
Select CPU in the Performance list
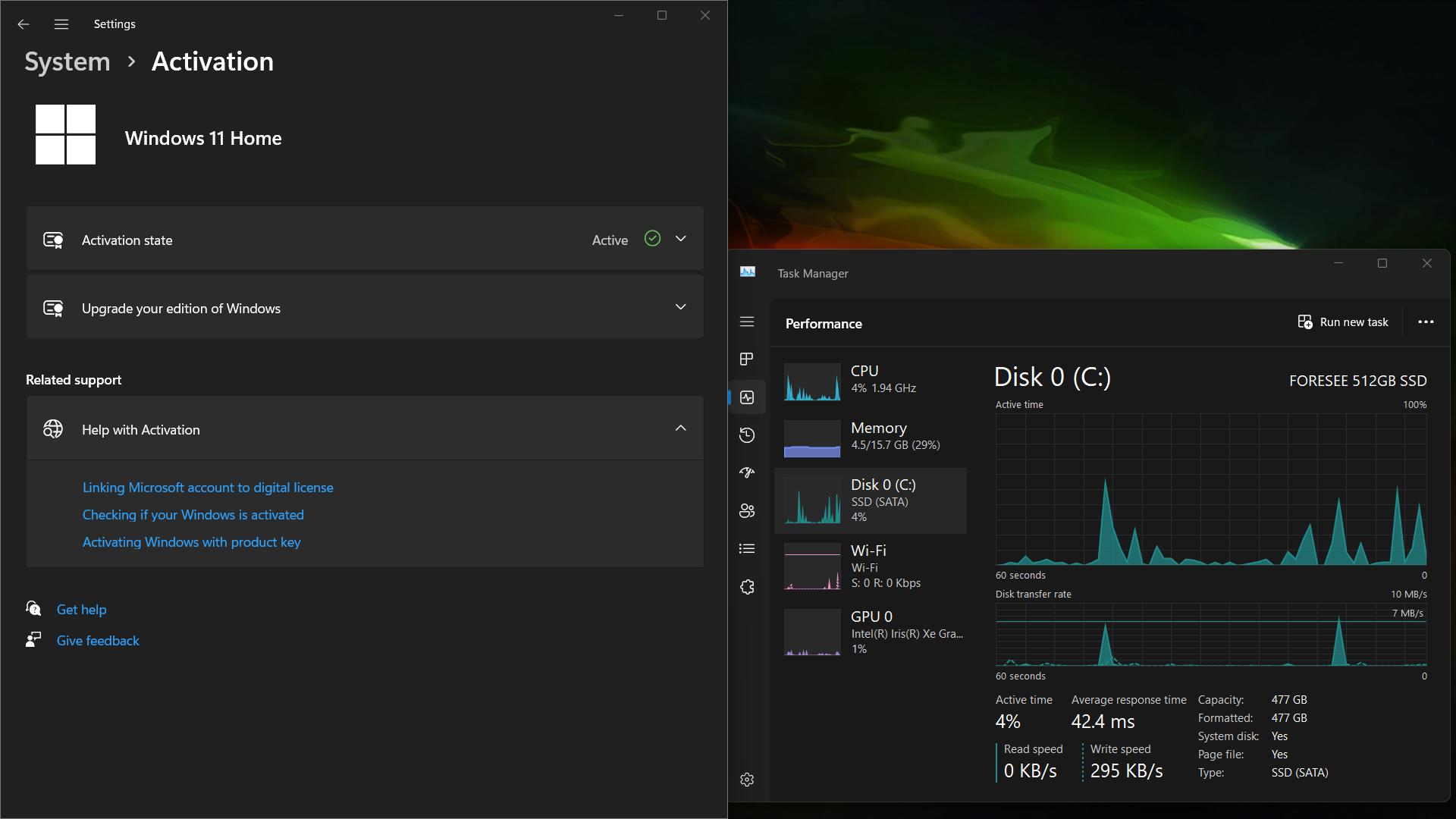coord(871,381)
